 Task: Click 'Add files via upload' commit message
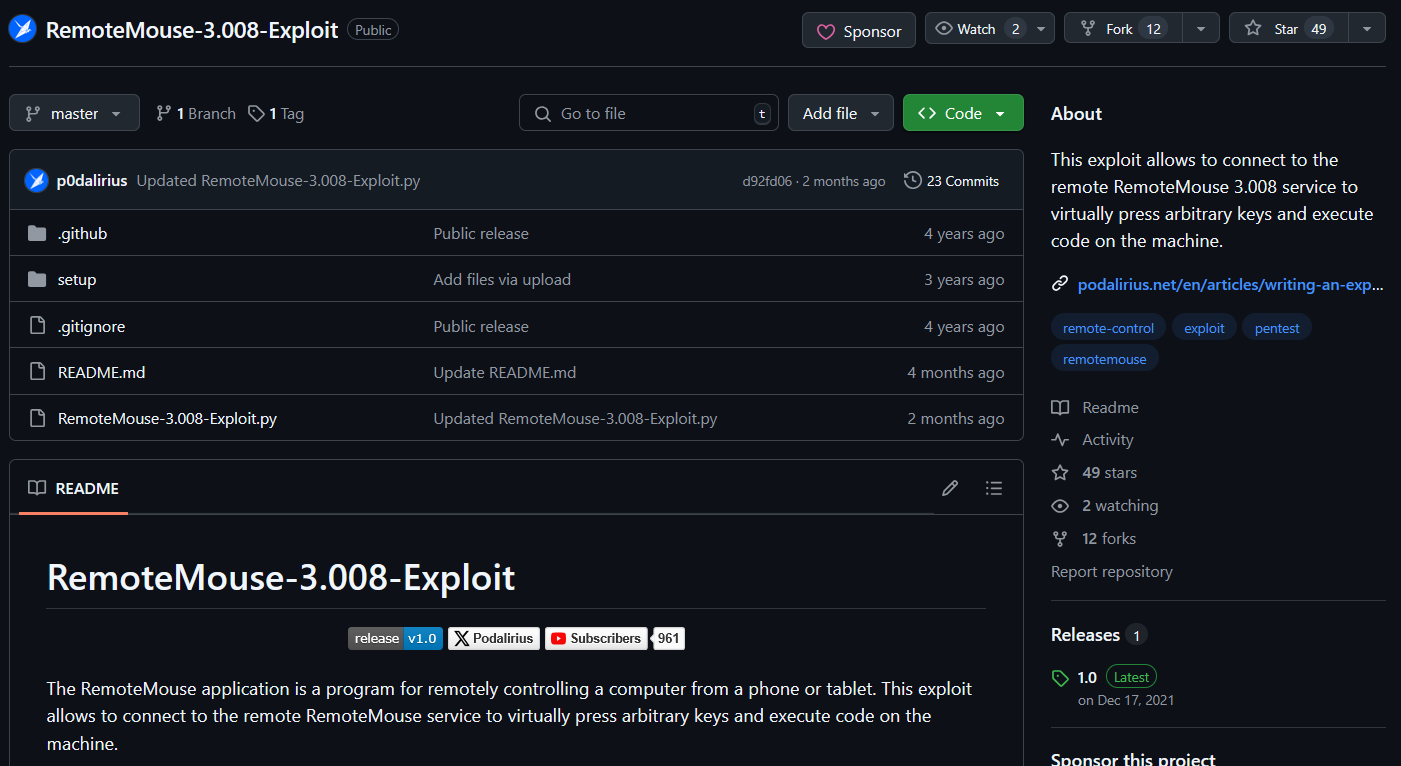coord(502,279)
